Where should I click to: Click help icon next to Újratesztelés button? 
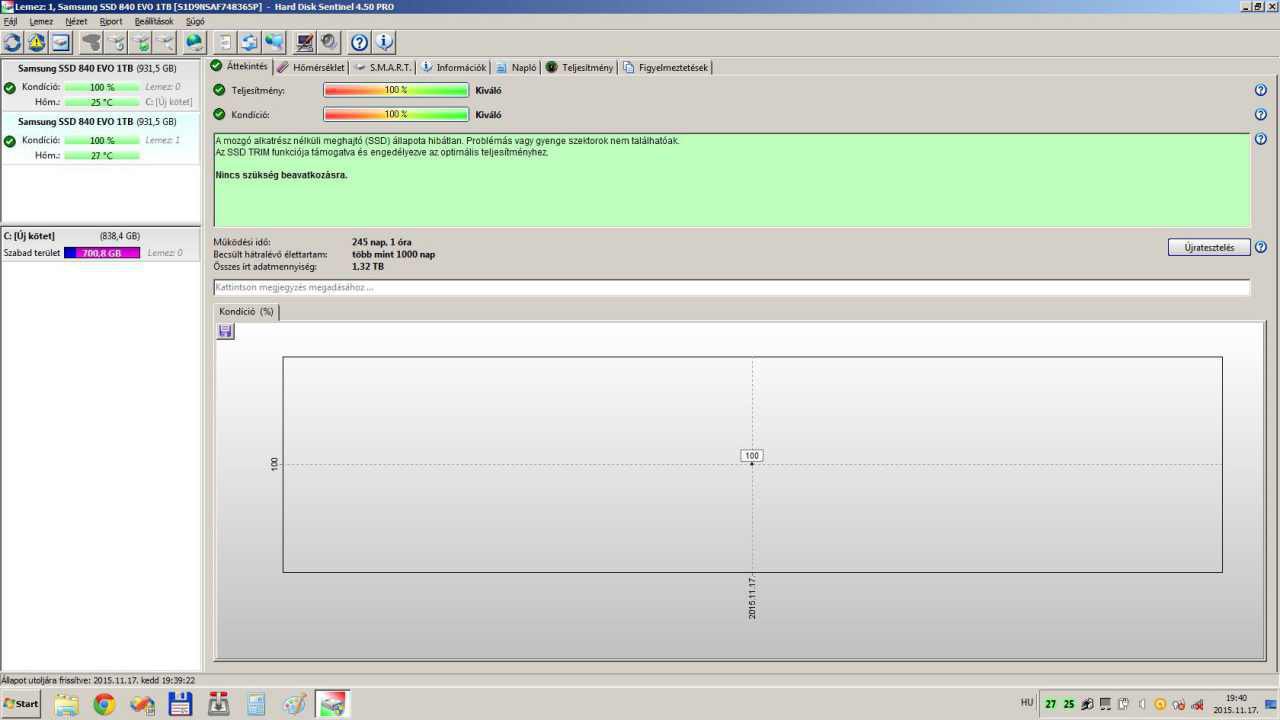tap(1261, 247)
